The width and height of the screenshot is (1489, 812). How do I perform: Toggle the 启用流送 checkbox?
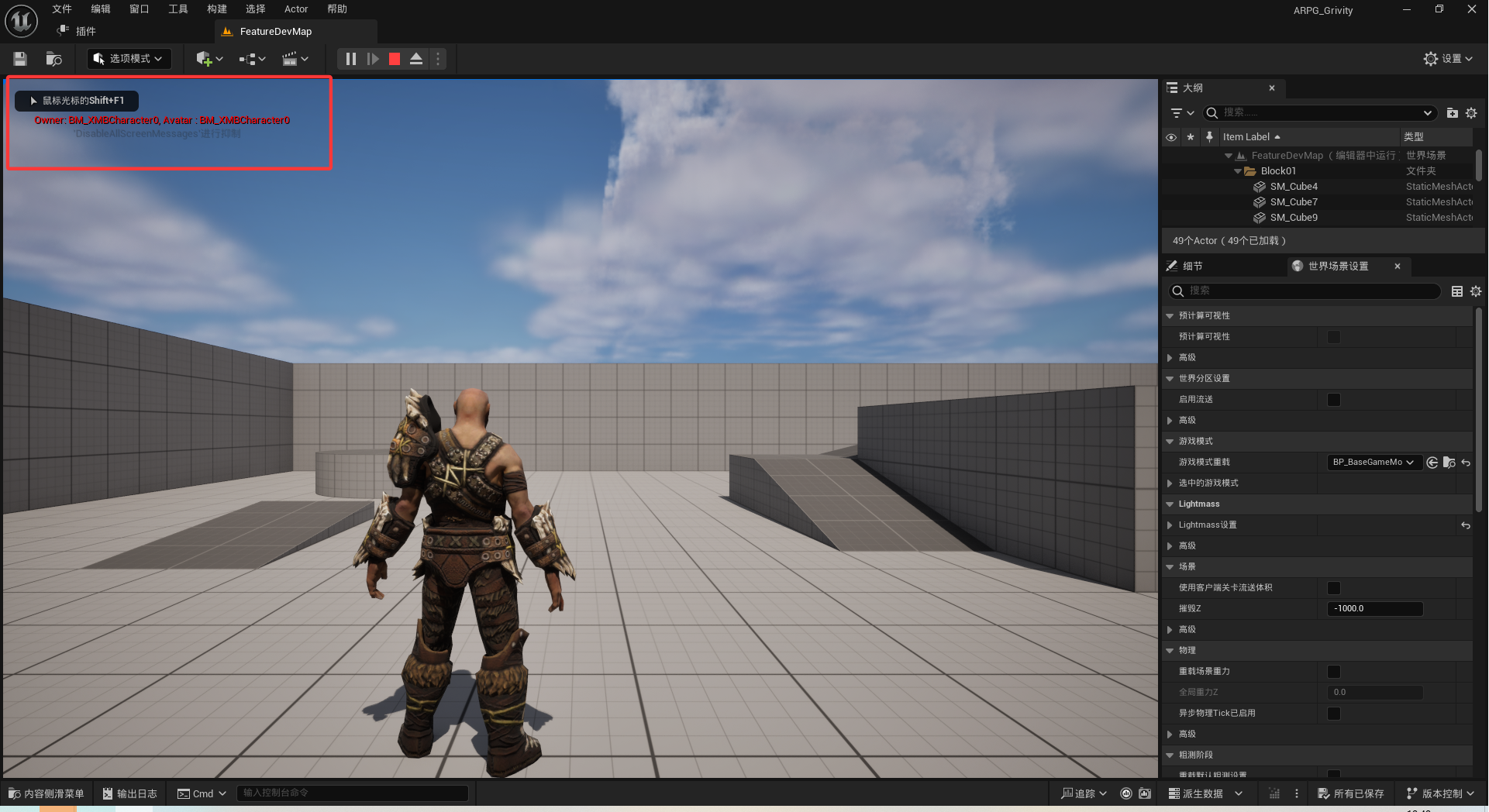click(1334, 400)
